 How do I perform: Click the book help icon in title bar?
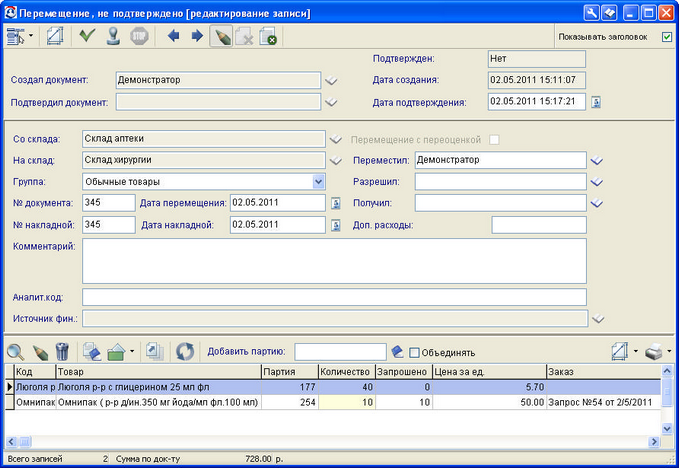pyautogui.click(x=609, y=13)
